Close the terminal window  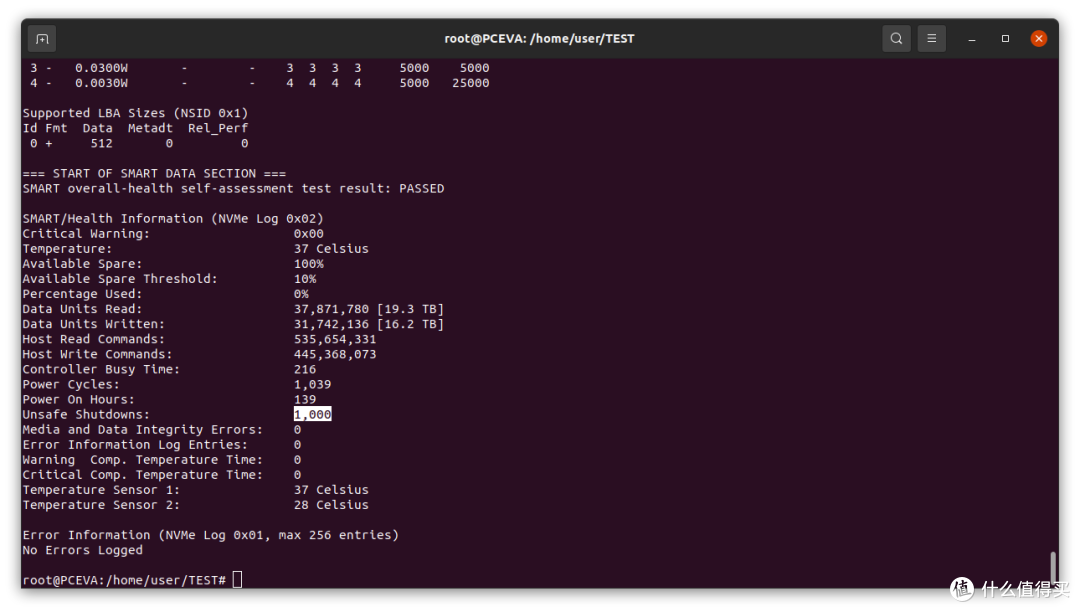1039,39
